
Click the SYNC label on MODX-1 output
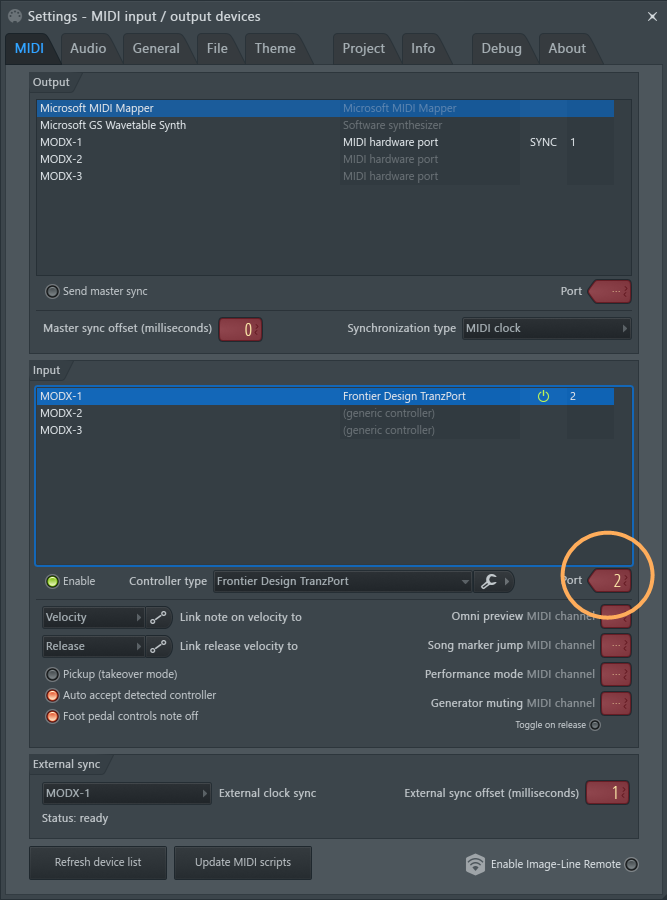click(x=543, y=142)
